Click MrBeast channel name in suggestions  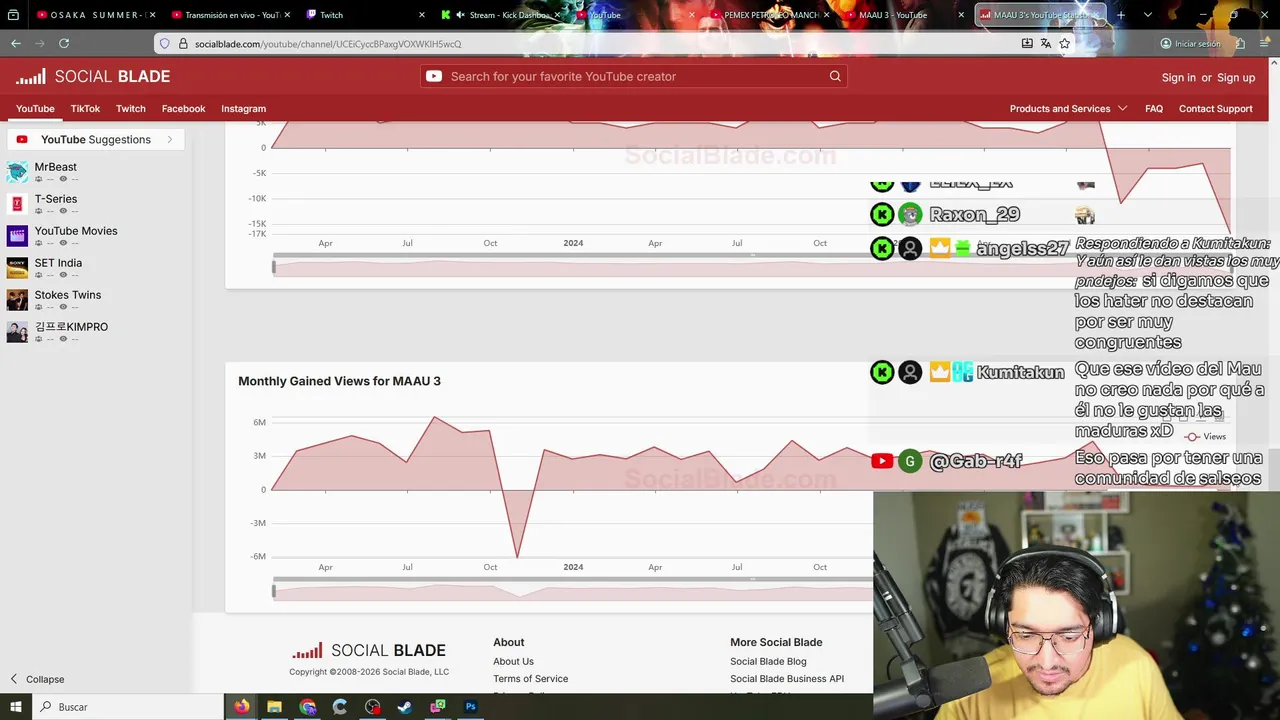point(56,167)
